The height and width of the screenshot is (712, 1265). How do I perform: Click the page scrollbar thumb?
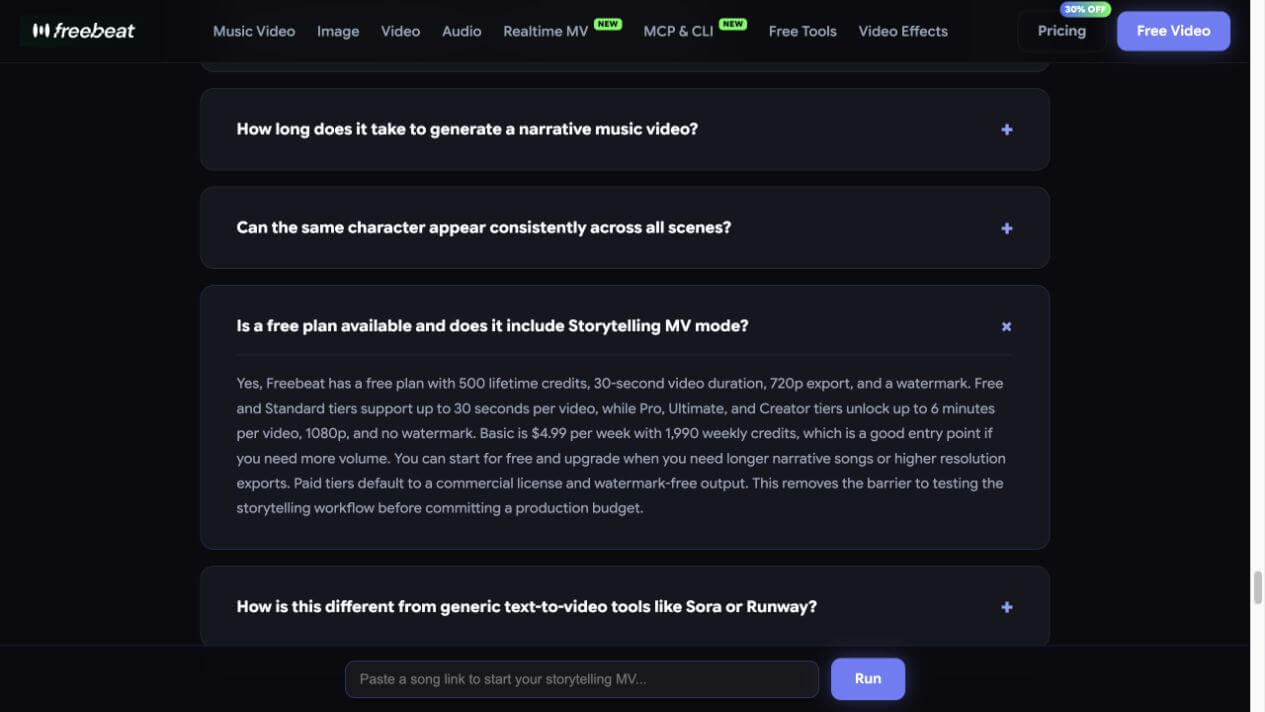1257,587
